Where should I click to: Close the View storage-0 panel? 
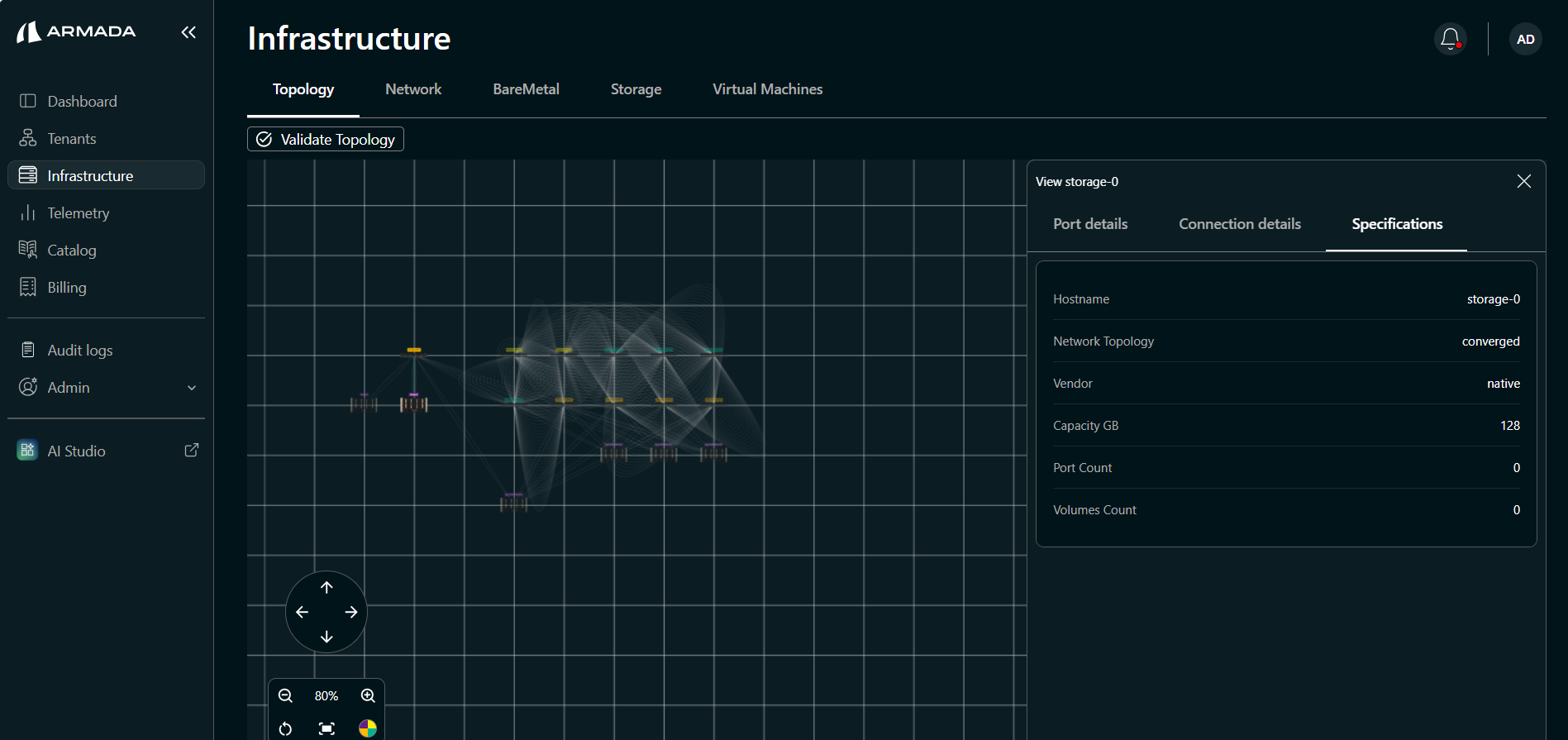(x=1524, y=181)
